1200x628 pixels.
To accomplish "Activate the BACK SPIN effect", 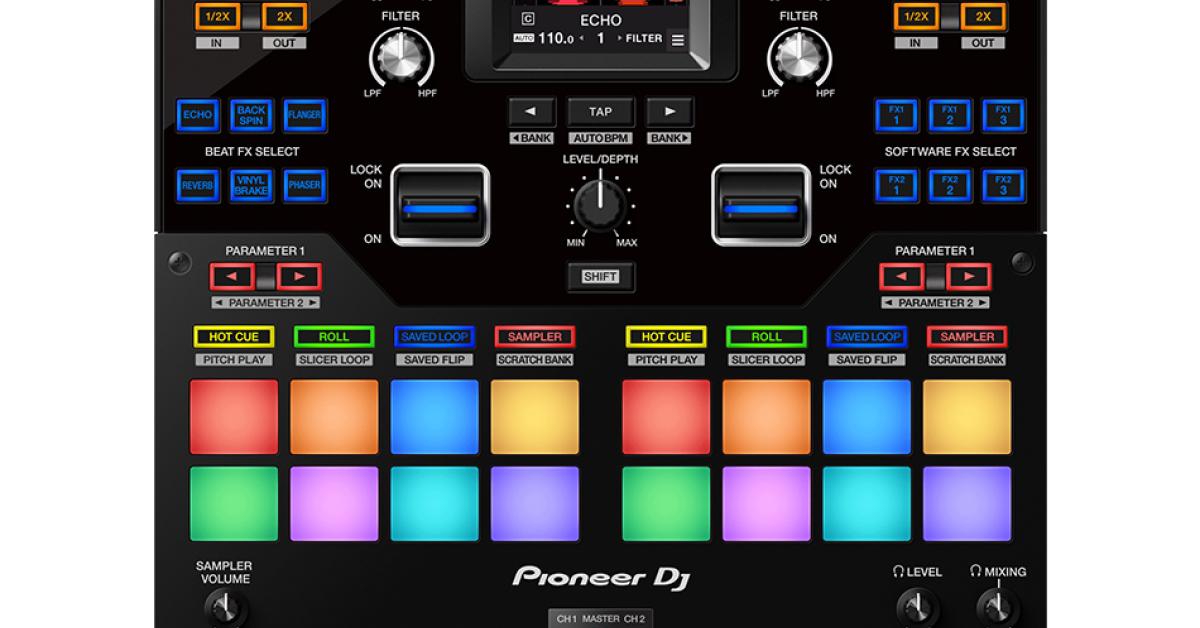I will (x=251, y=116).
